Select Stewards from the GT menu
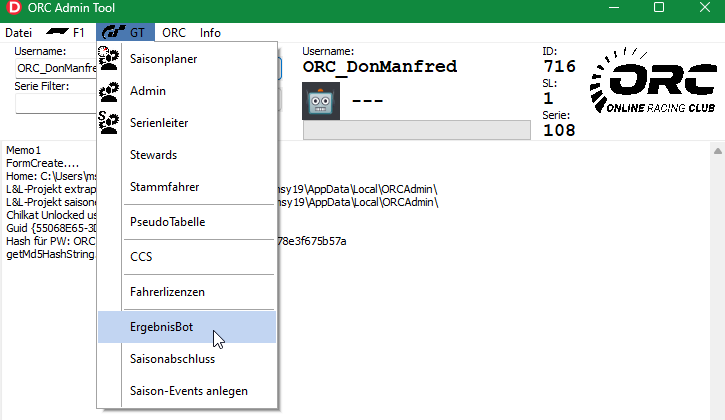Viewport: 725px width, 420px height. point(153,155)
